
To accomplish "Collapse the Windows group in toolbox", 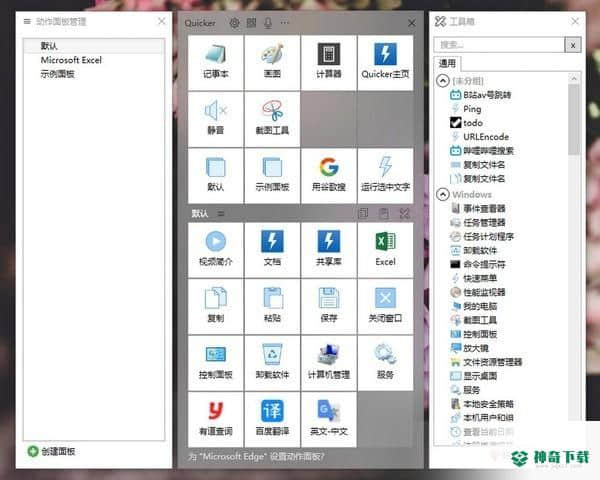I will 443,194.
